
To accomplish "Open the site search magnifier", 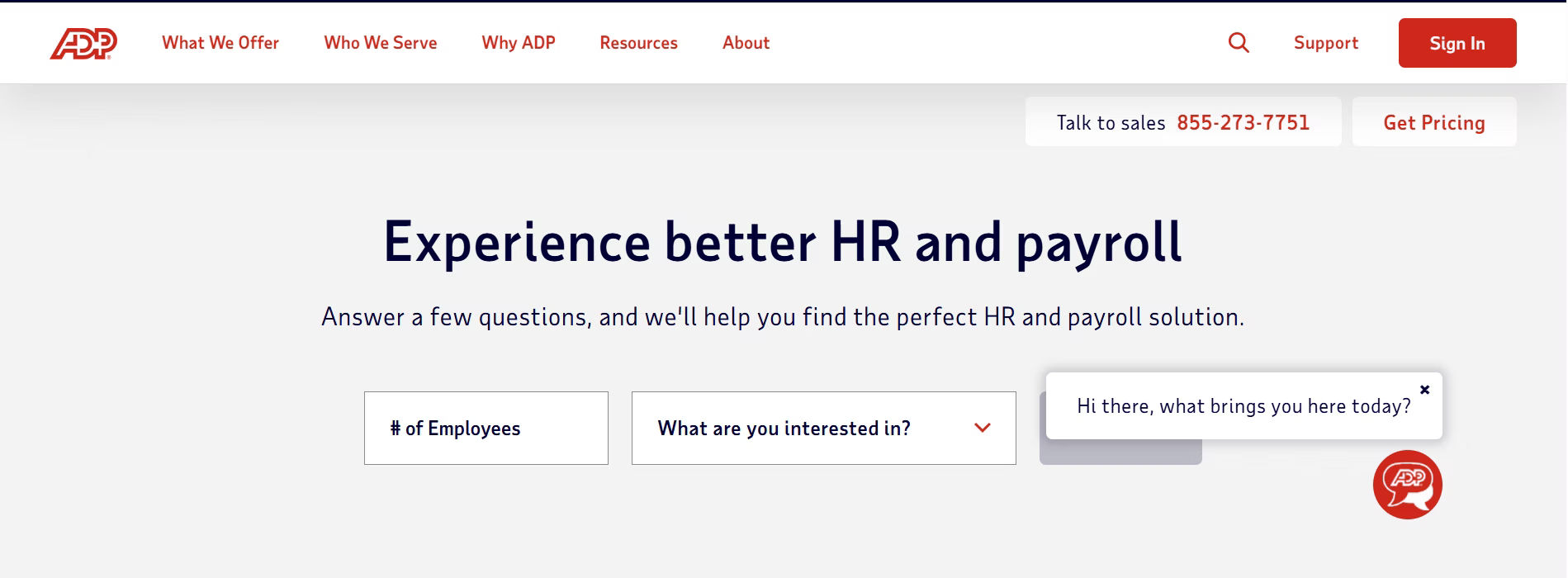I will (1239, 42).
